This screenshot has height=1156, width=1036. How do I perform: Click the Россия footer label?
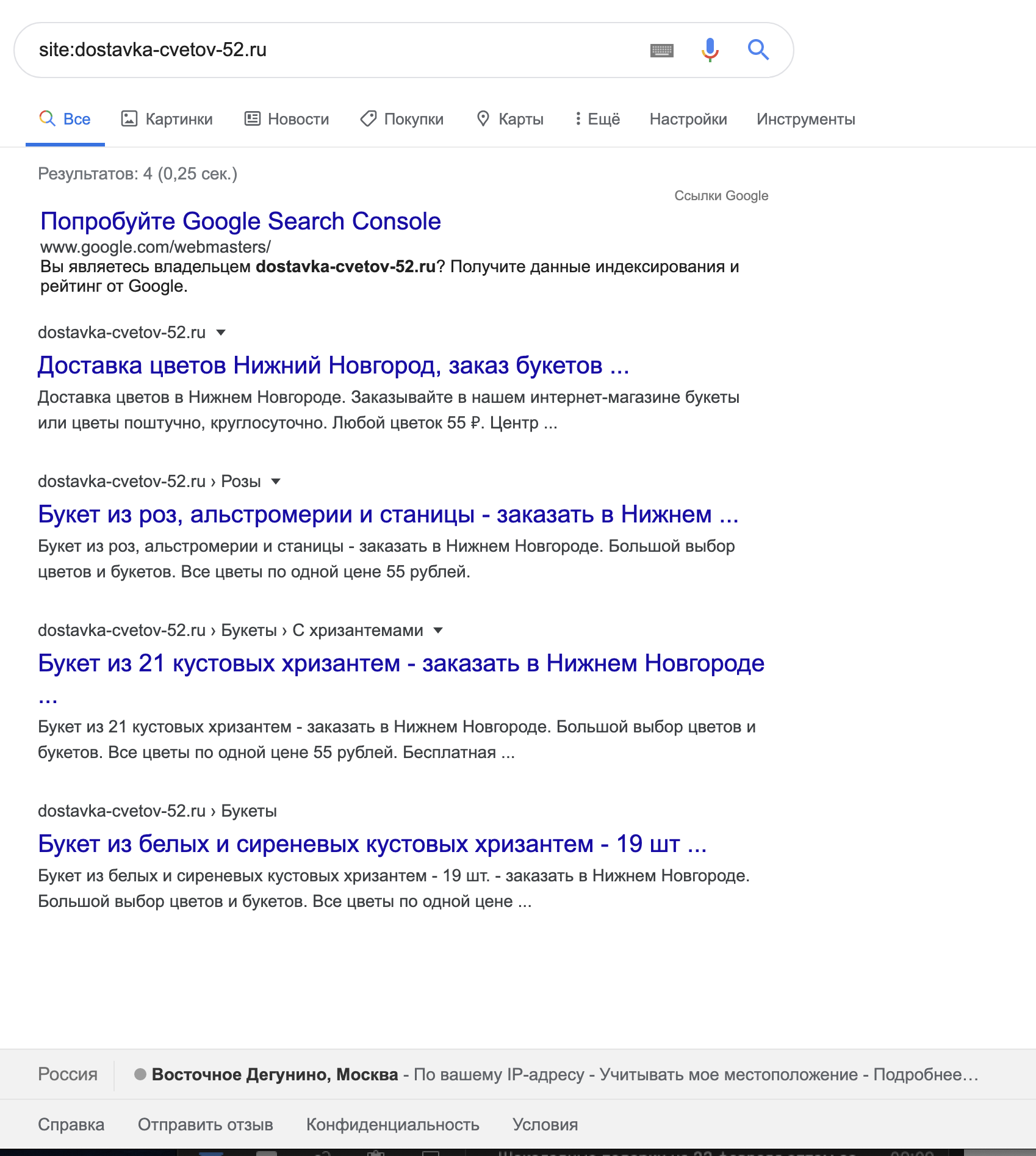tap(68, 1074)
